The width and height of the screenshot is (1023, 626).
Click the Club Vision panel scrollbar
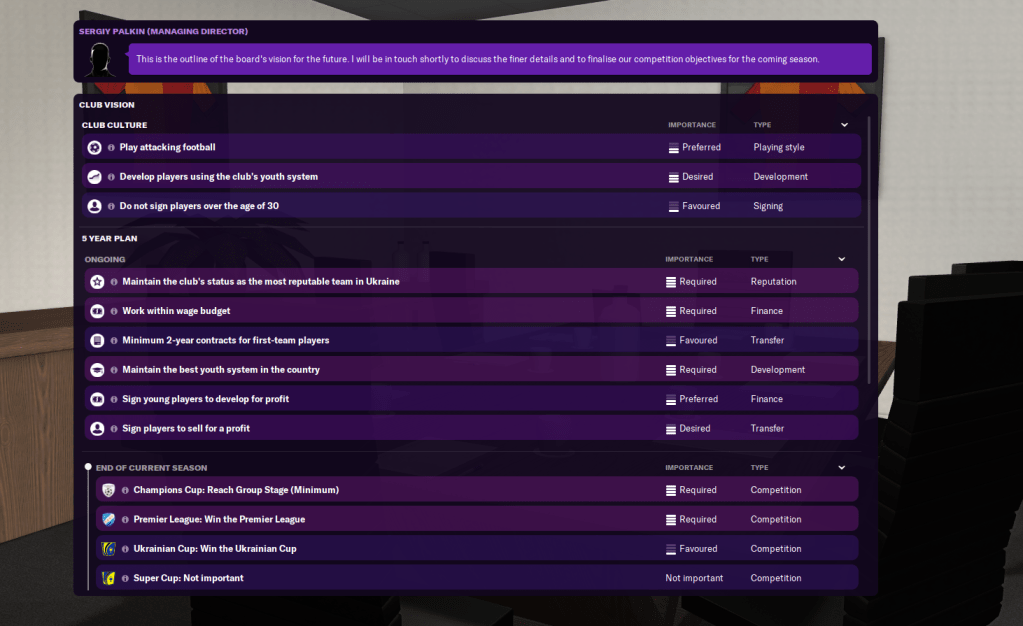(x=868, y=250)
